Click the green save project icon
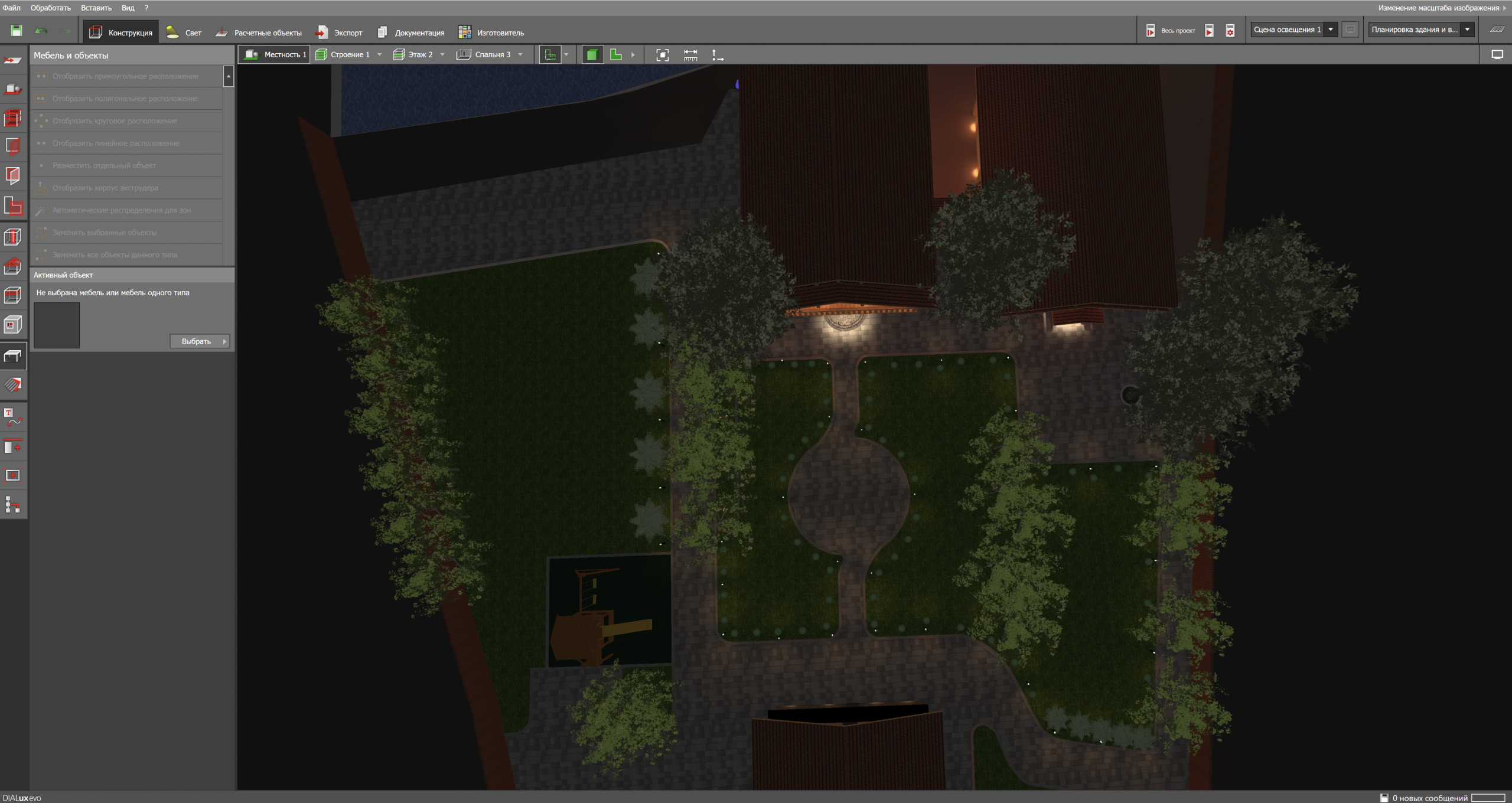The image size is (1512, 803). point(17,31)
